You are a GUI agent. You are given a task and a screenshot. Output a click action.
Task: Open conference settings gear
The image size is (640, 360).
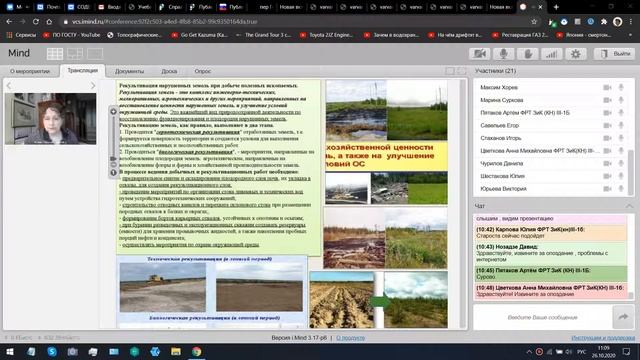(576, 54)
